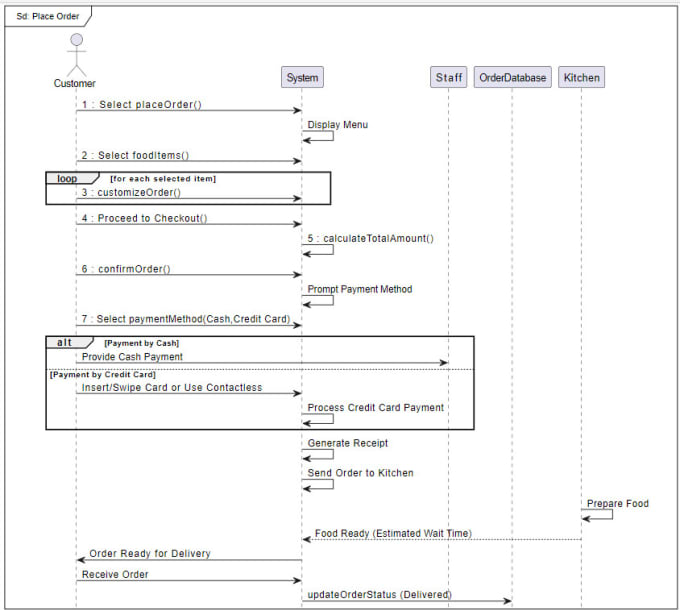The width and height of the screenshot is (680, 610).
Task: Click the Generate Receipt self-call loop arrow
Action: pyautogui.click(x=318, y=454)
